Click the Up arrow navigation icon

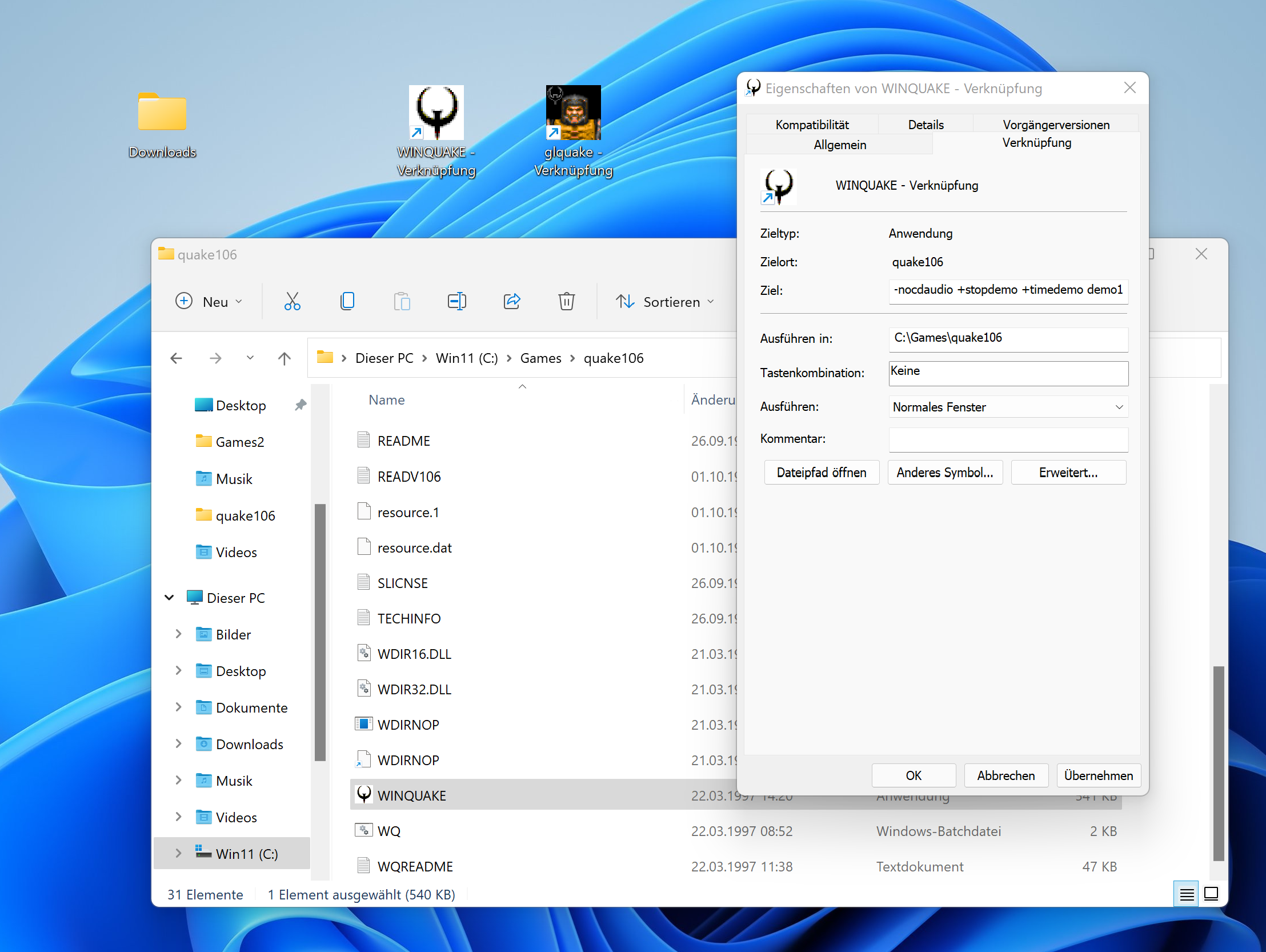tap(285, 358)
